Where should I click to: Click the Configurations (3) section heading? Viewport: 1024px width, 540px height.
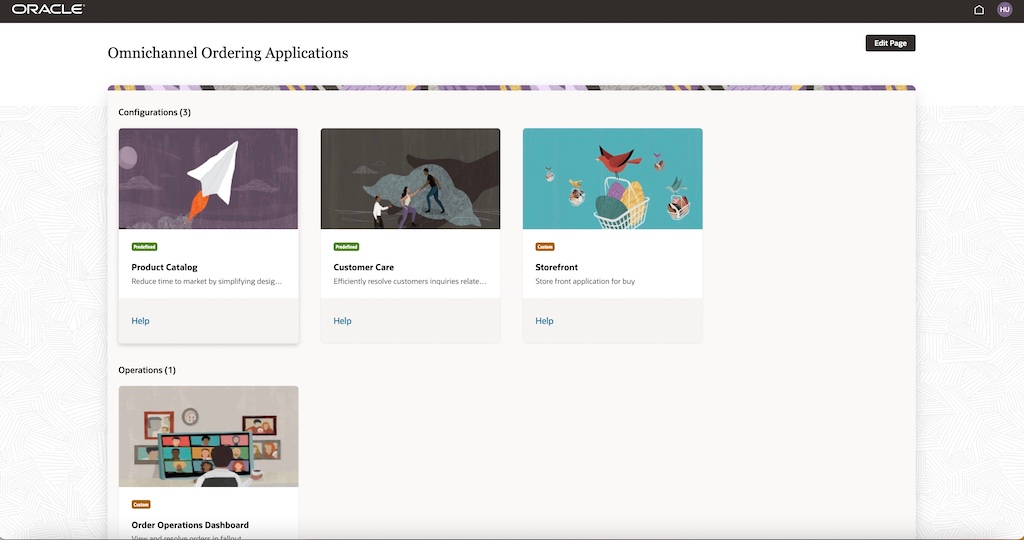[154, 112]
